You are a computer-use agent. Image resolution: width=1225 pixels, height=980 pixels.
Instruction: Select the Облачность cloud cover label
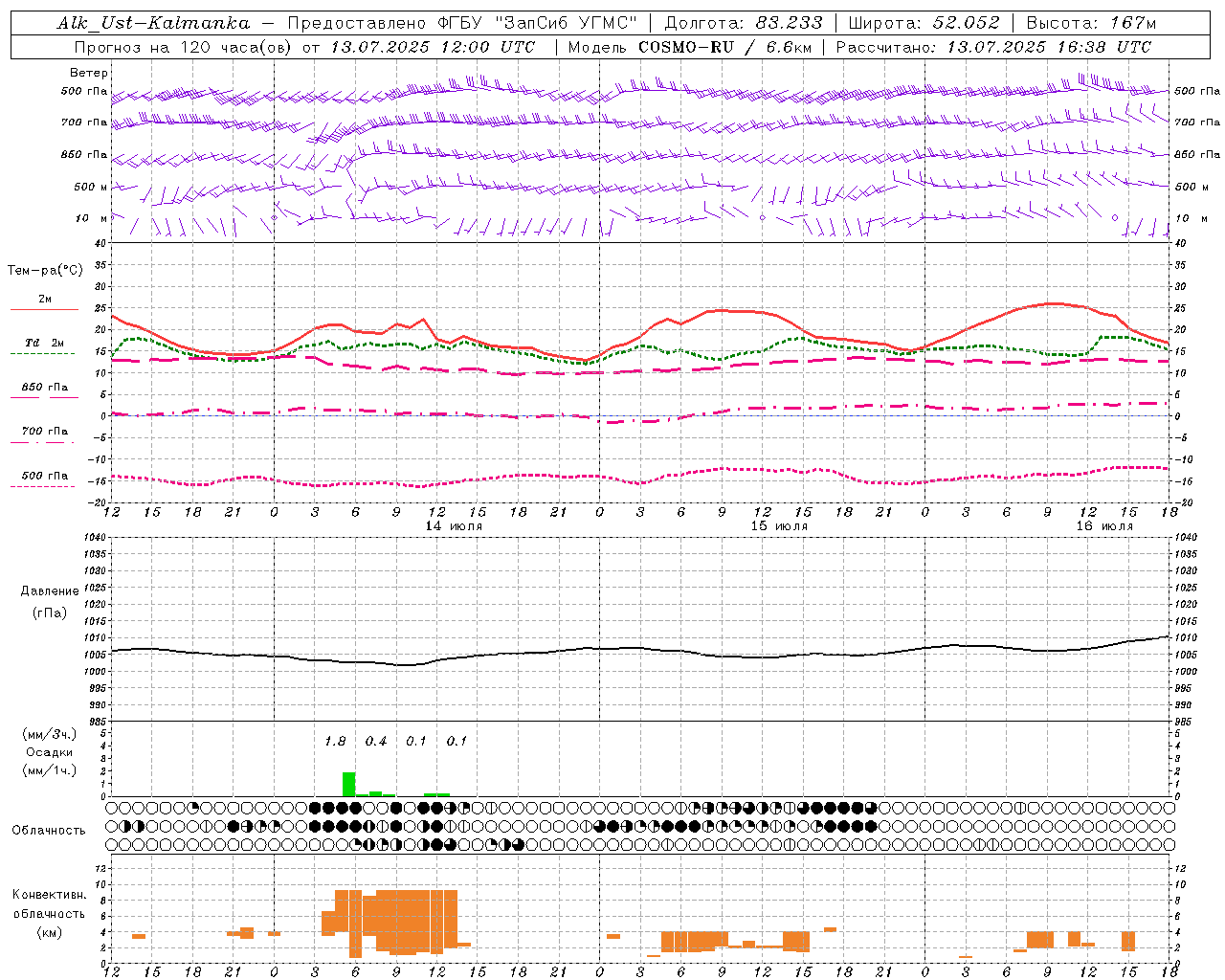click(49, 831)
